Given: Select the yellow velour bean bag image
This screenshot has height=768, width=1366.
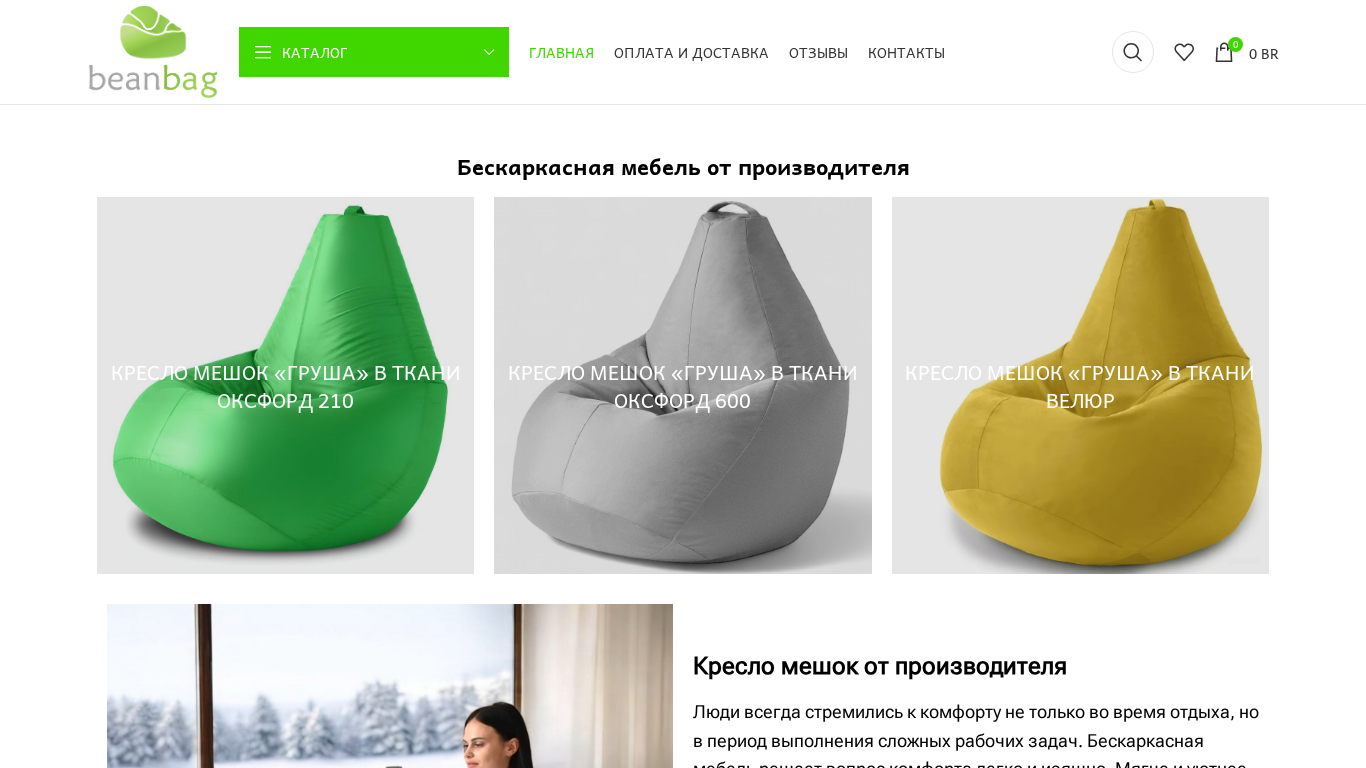Looking at the screenshot, I should (x=1080, y=385).
